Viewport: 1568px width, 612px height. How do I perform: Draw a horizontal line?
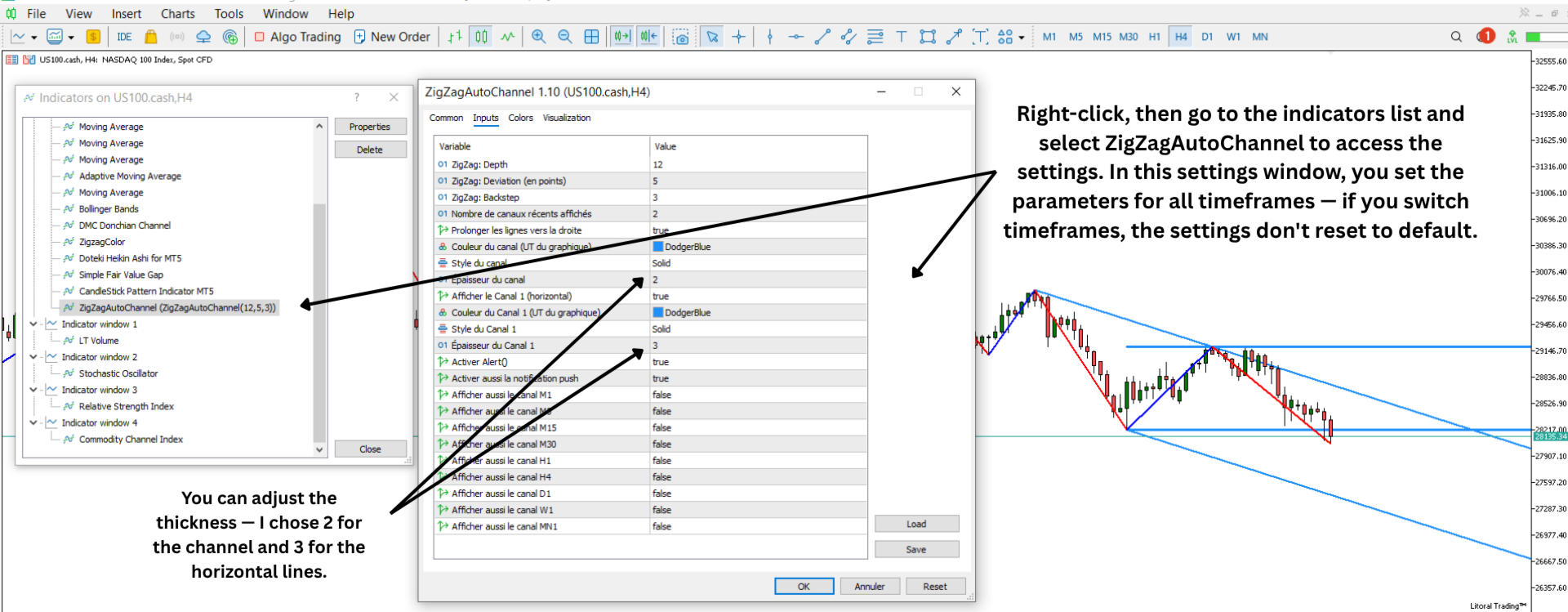point(796,37)
